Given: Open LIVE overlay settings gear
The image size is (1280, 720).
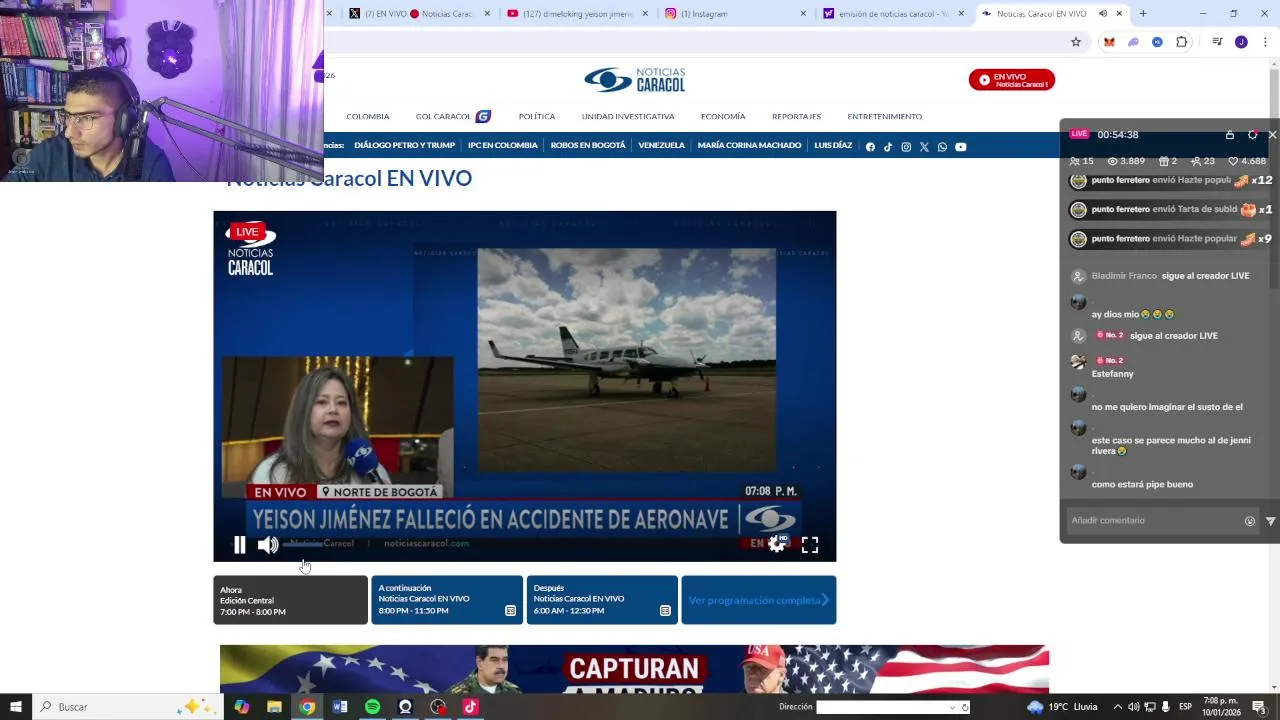Looking at the screenshot, I should (x=1252, y=135).
